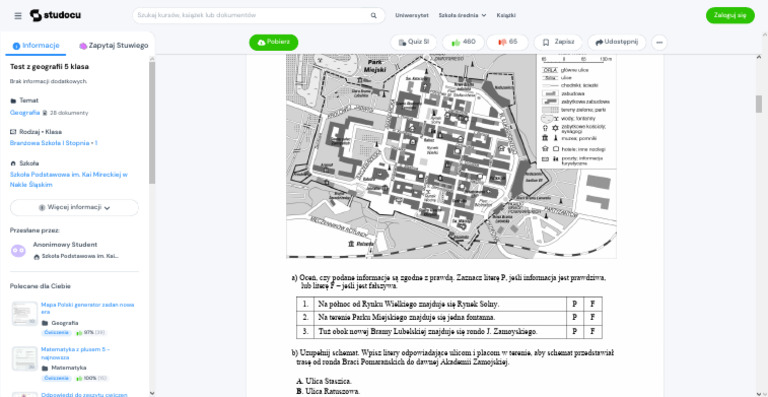Go to the Studocu logo homepage
This screenshot has width=768, height=397.
pyautogui.click(x=55, y=15)
